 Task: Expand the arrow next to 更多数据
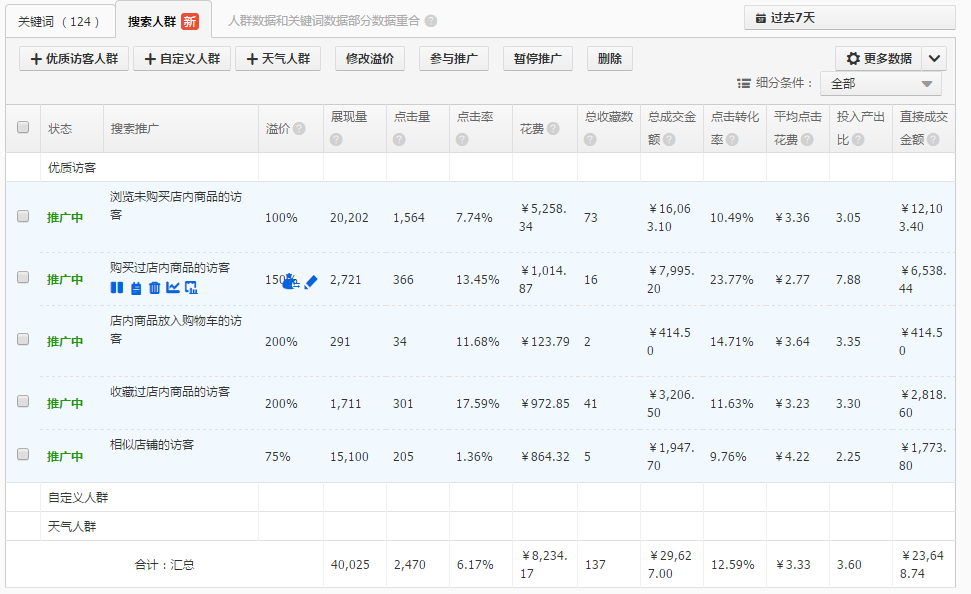pyautogui.click(x=933, y=59)
